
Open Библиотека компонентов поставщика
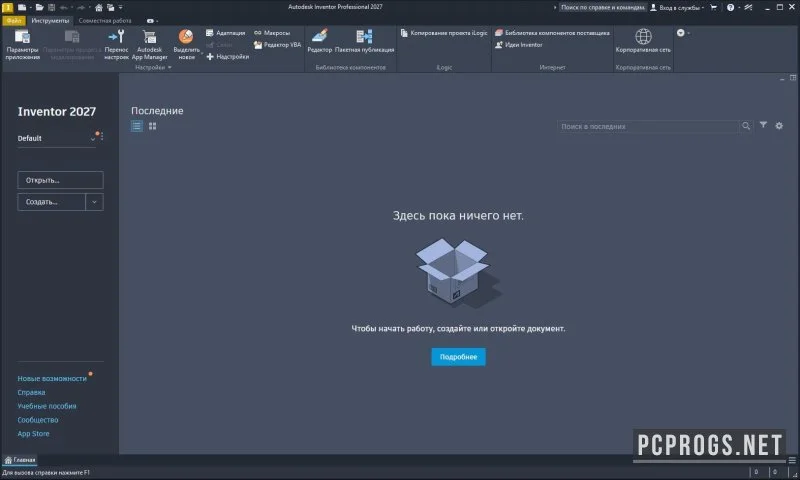point(553,33)
